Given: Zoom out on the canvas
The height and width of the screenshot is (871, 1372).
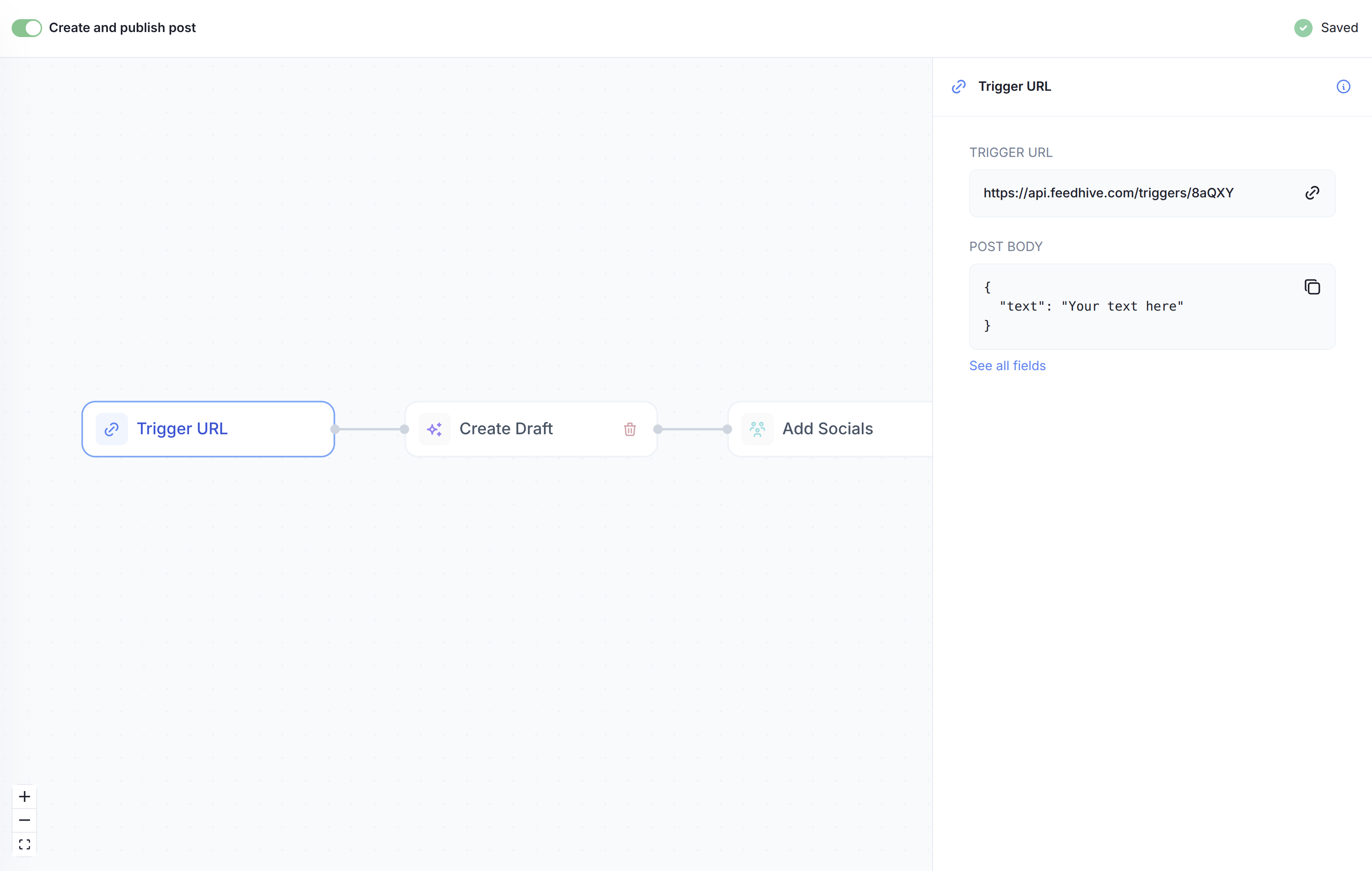Looking at the screenshot, I should [x=25, y=820].
